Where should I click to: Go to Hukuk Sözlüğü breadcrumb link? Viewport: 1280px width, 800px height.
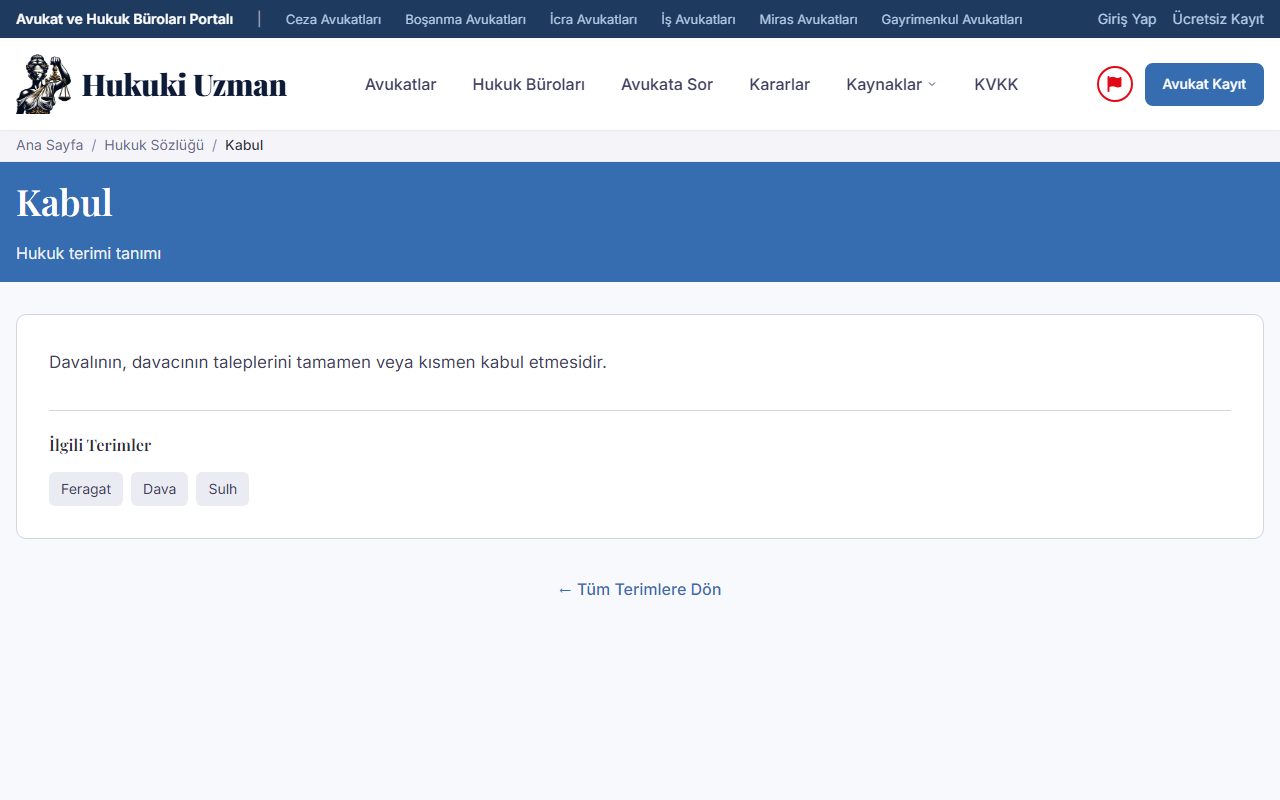tap(154, 145)
